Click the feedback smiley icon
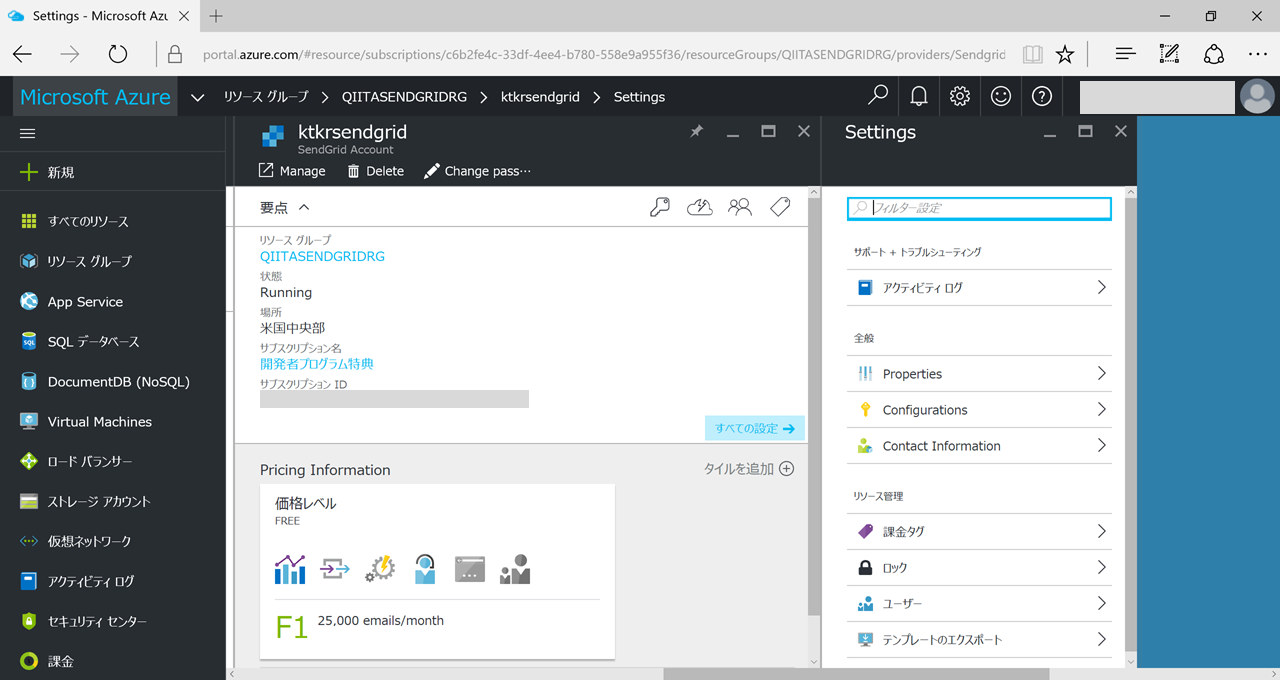 pos(1000,96)
